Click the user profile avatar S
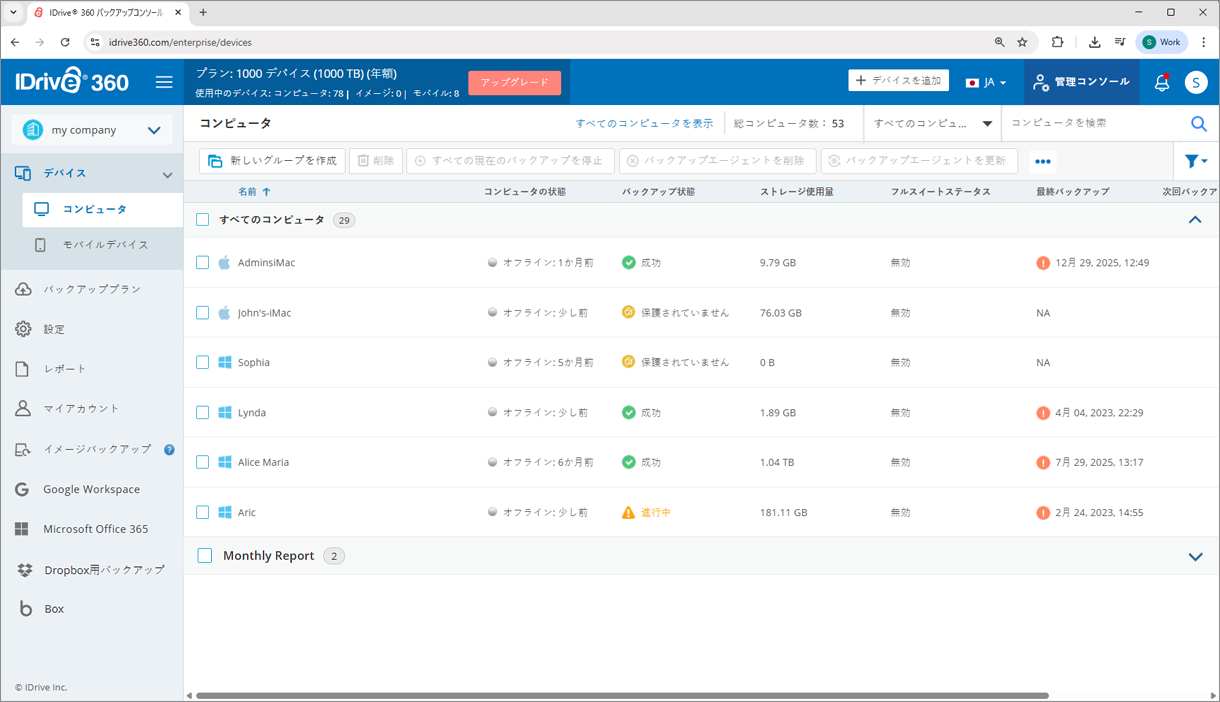The width and height of the screenshot is (1220, 702). click(1196, 83)
